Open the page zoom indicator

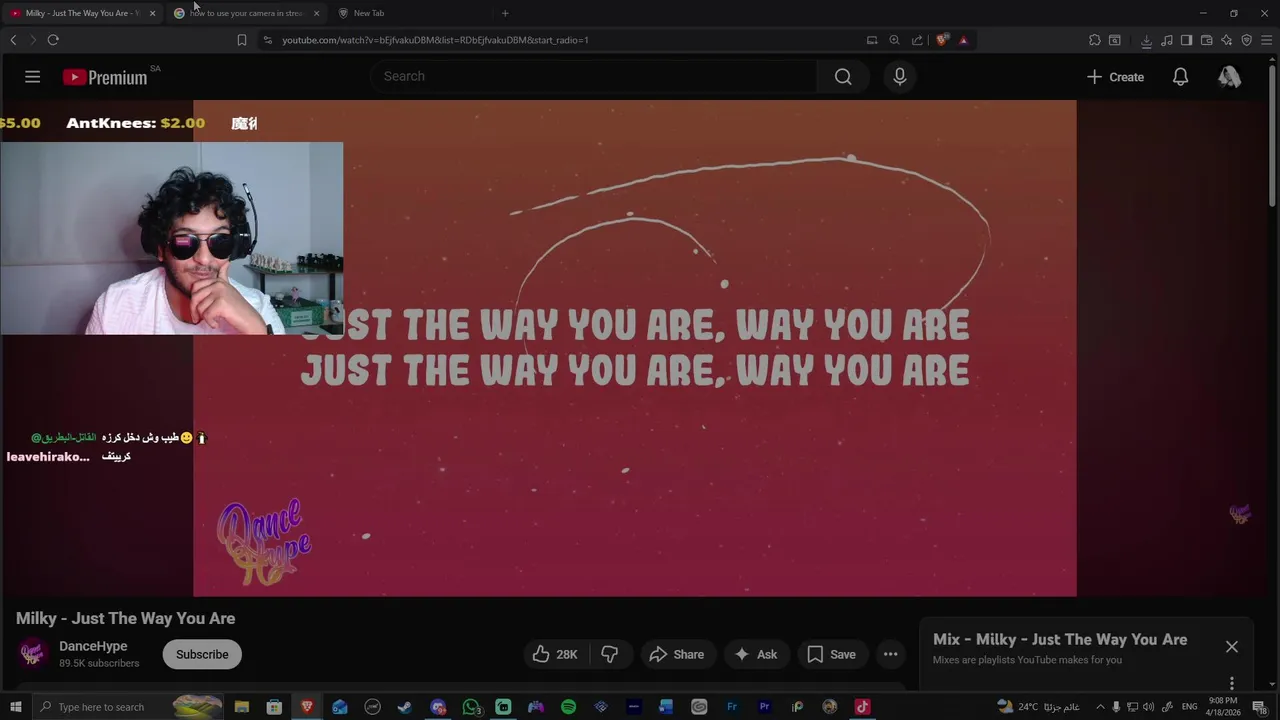894,40
